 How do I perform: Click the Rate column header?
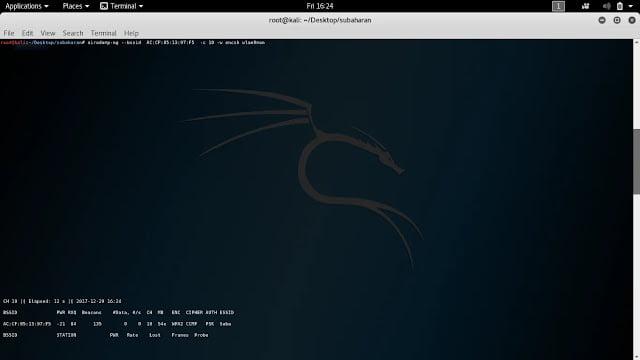click(x=132, y=335)
